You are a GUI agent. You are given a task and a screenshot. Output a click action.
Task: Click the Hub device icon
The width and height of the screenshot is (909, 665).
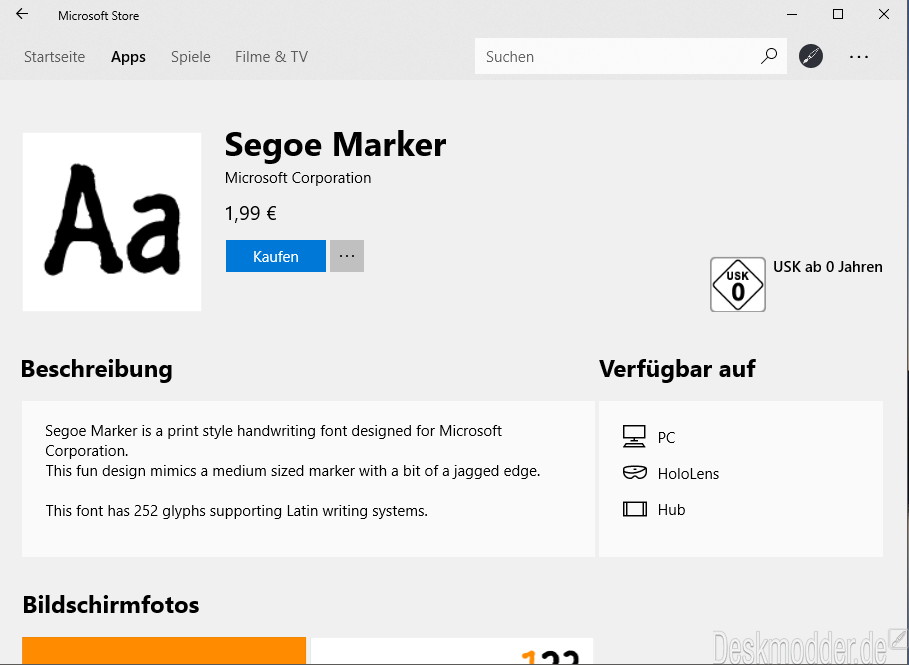pos(635,509)
